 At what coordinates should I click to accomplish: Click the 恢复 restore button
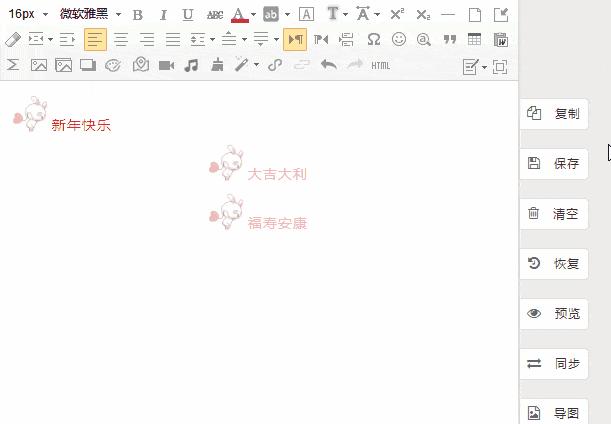coord(554,263)
